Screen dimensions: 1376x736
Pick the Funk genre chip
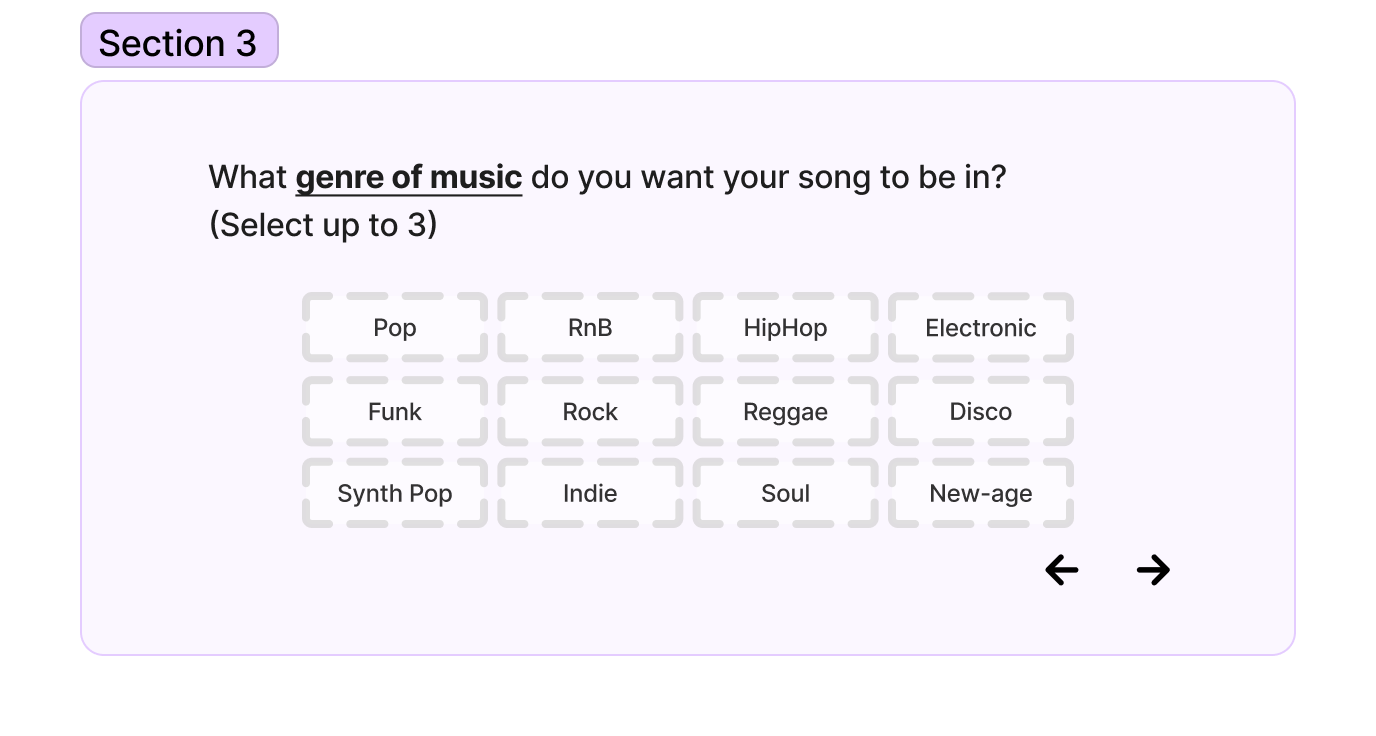click(395, 412)
